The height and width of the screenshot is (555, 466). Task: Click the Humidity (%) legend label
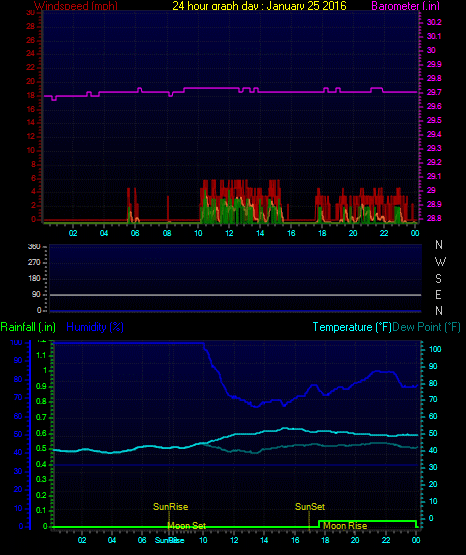point(95,327)
